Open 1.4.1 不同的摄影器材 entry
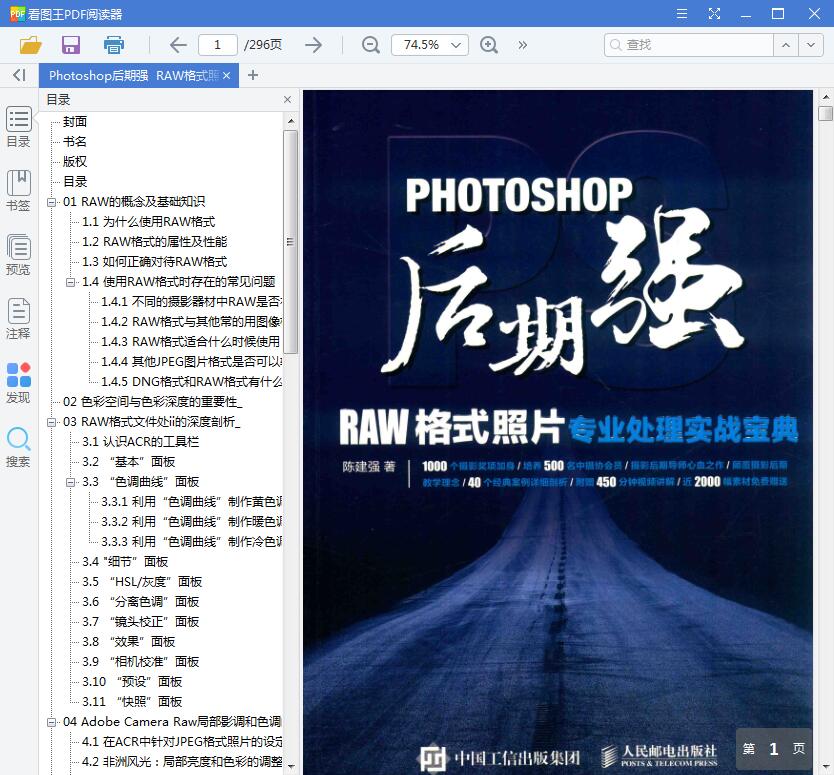The height and width of the screenshot is (775, 834). (191, 302)
